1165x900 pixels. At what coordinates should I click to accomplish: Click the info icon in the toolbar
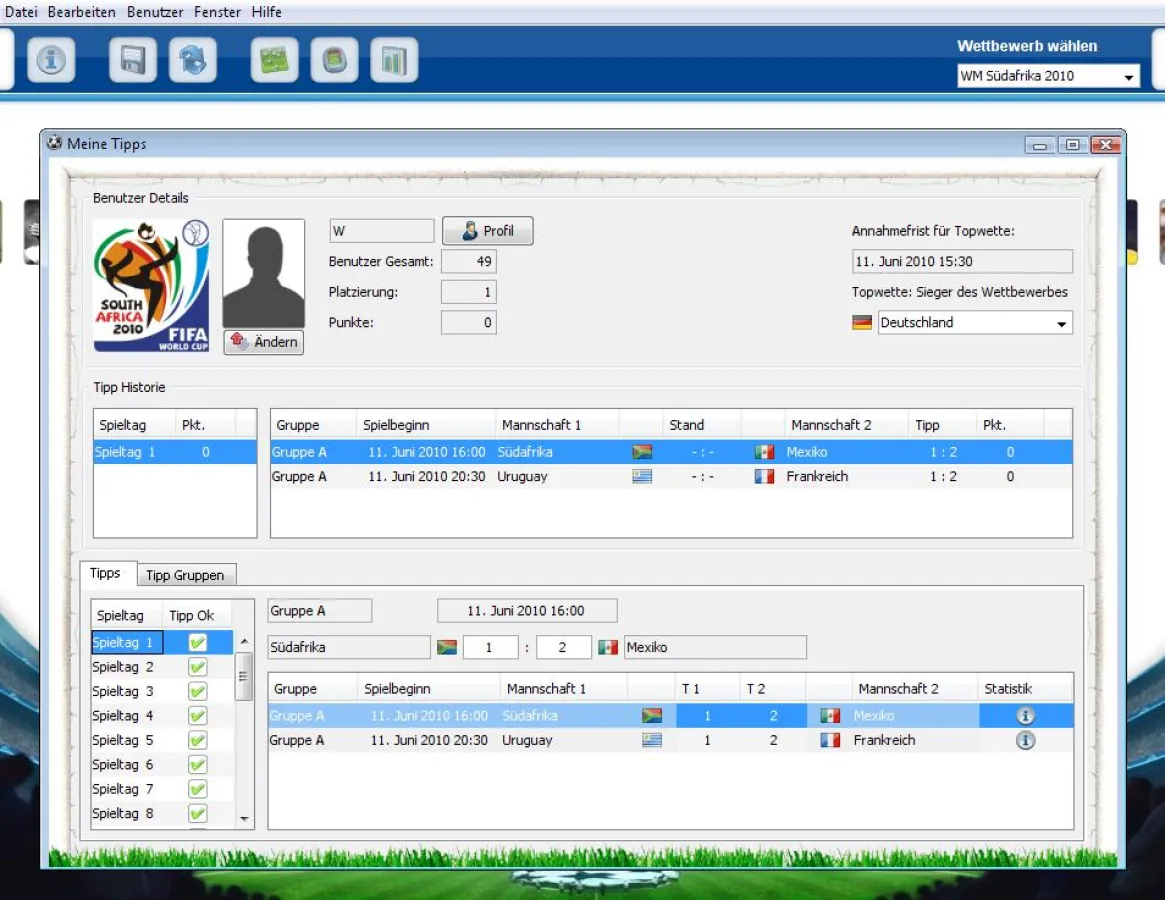pyautogui.click(x=51, y=59)
